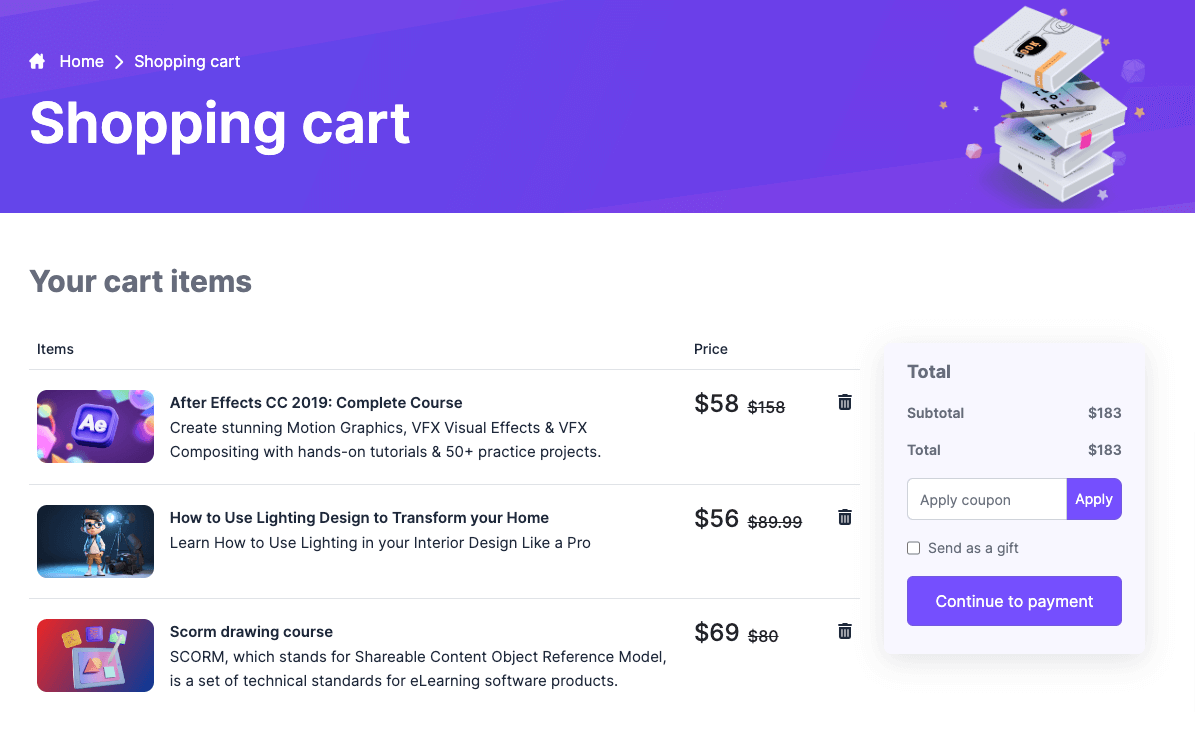This screenshot has height=731, width=1195.
Task: Enable the Send as a gift checkbox
Action: pos(914,548)
